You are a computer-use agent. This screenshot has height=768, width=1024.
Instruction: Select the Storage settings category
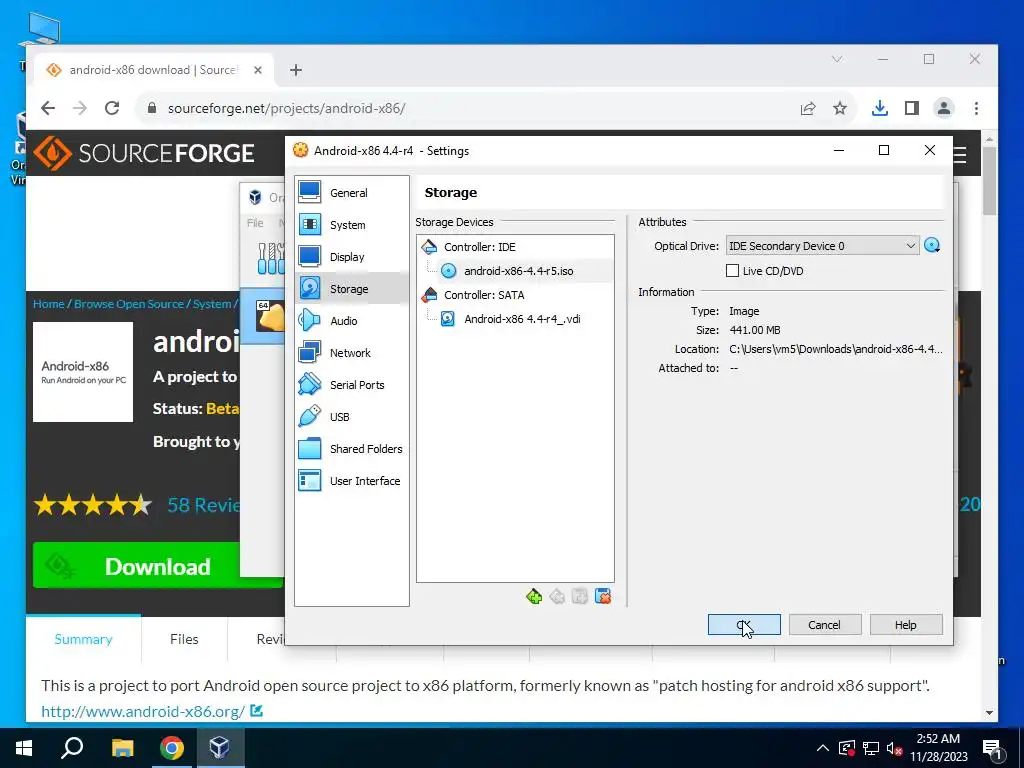[351, 289]
